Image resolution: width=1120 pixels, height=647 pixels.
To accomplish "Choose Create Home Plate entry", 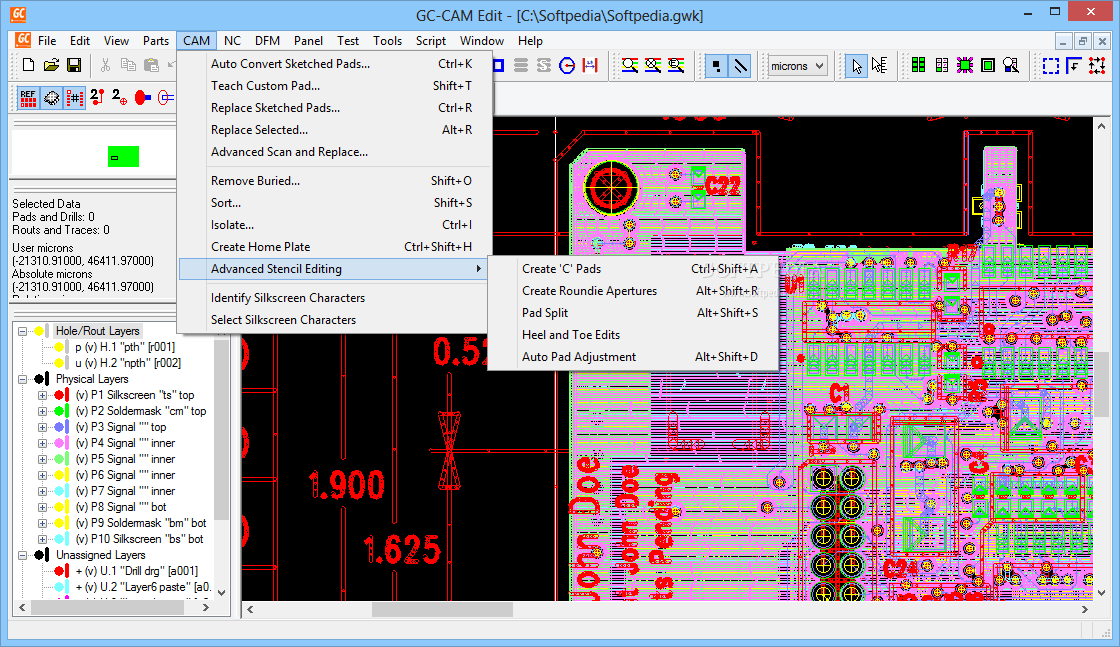I will (x=335, y=247).
